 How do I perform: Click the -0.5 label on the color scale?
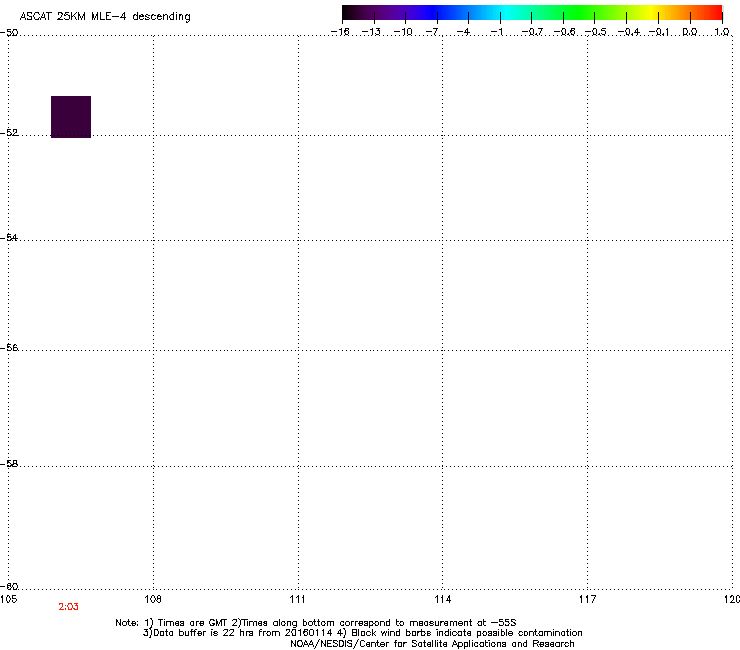click(596, 32)
